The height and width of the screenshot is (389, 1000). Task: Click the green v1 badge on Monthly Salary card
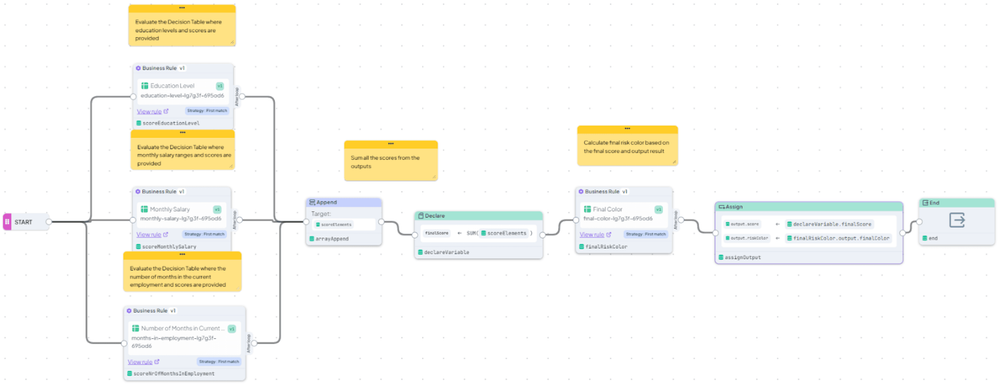pyautogui.click(x=217, y=209)
